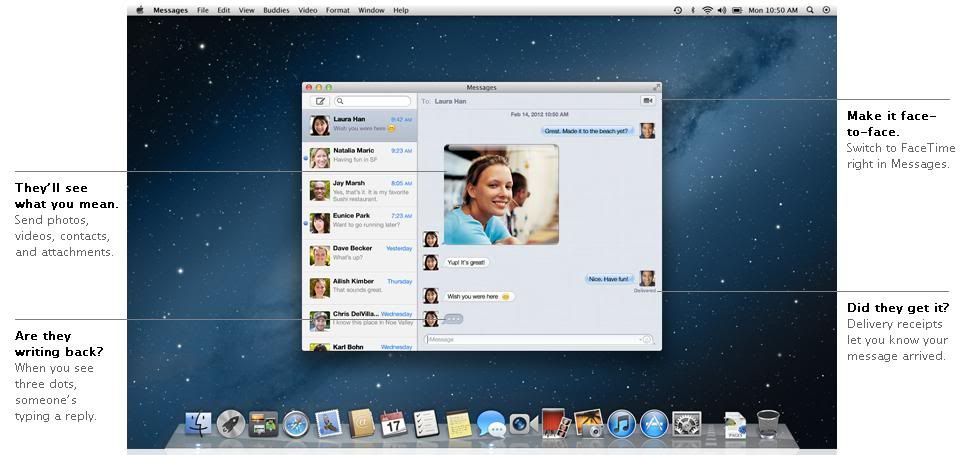Open the Video menu

coord(308,10)
